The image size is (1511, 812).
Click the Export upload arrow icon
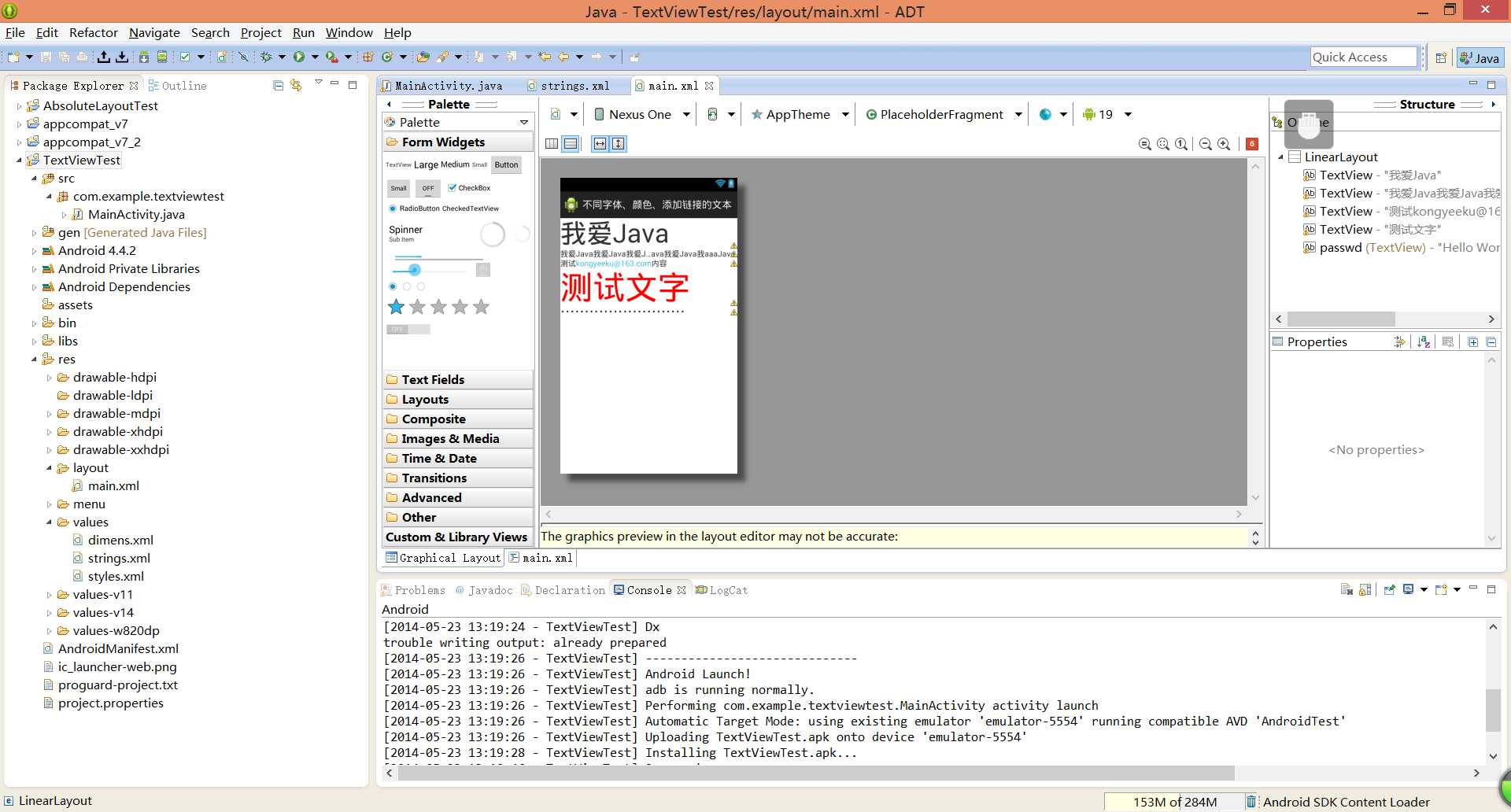104,57
